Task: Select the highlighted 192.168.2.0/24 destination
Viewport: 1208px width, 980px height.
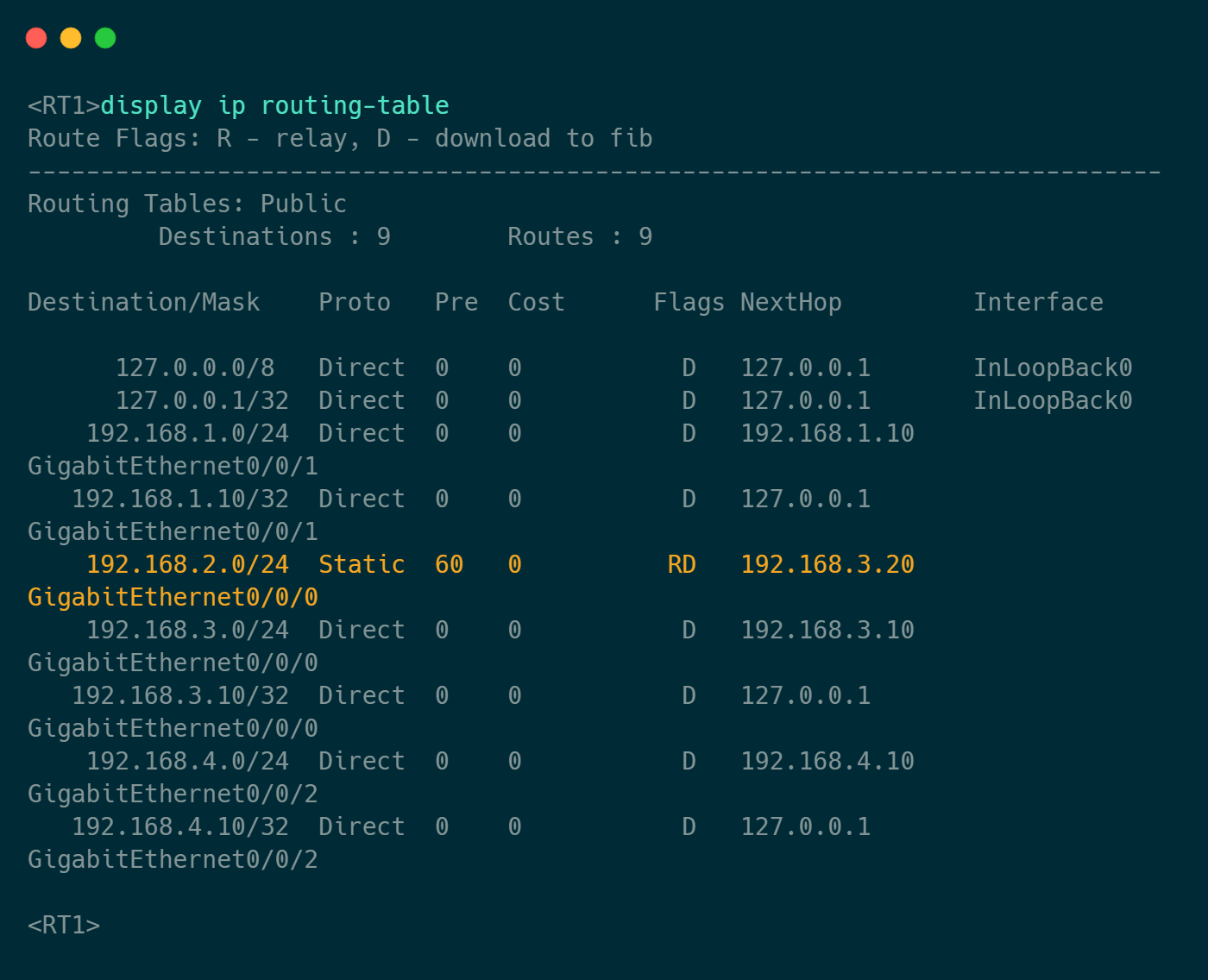Action: coord(187,564)
